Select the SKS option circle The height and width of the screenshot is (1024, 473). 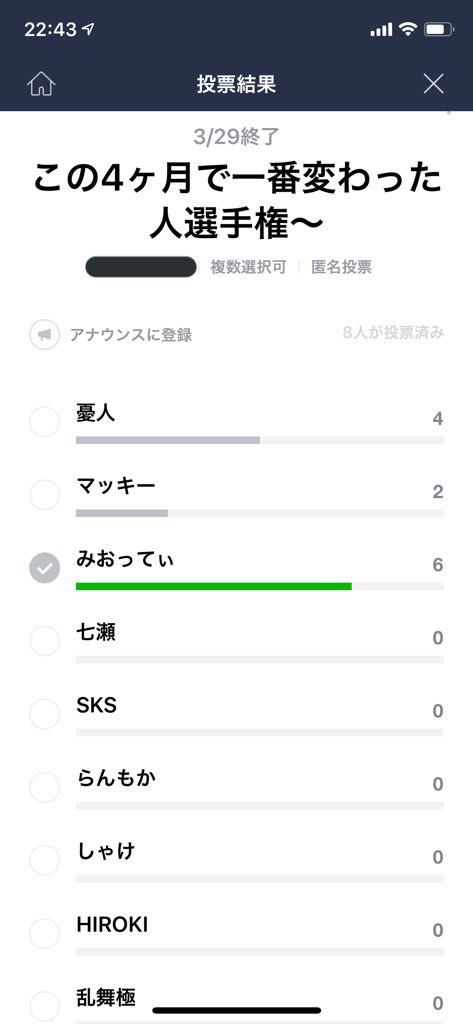pos(44,714)
